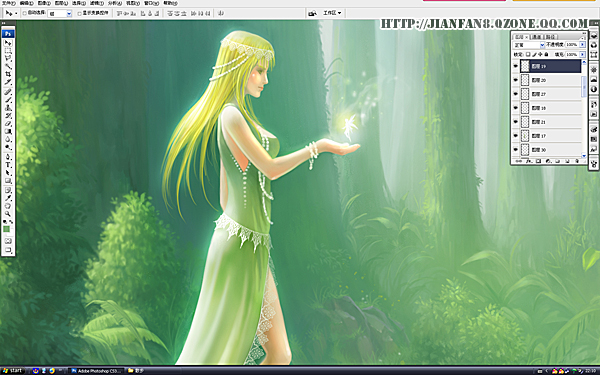Click the create new layer icon
The image size is (600, 375).
pos(567,161)
